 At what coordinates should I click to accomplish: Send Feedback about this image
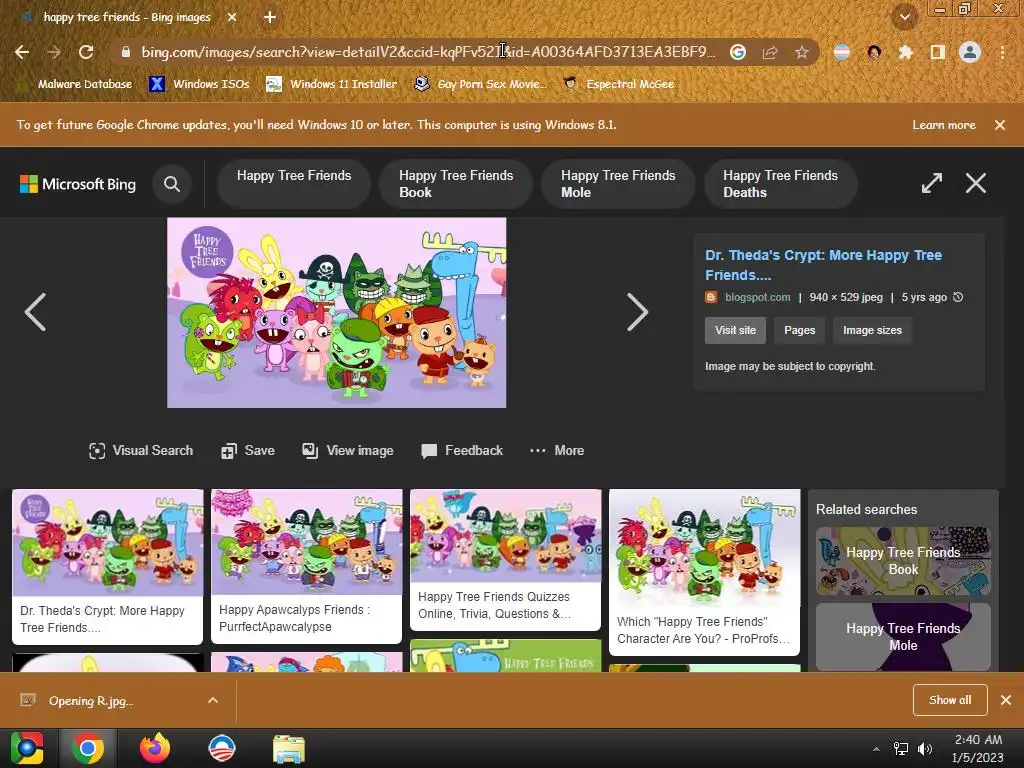(x=462, y=451)
